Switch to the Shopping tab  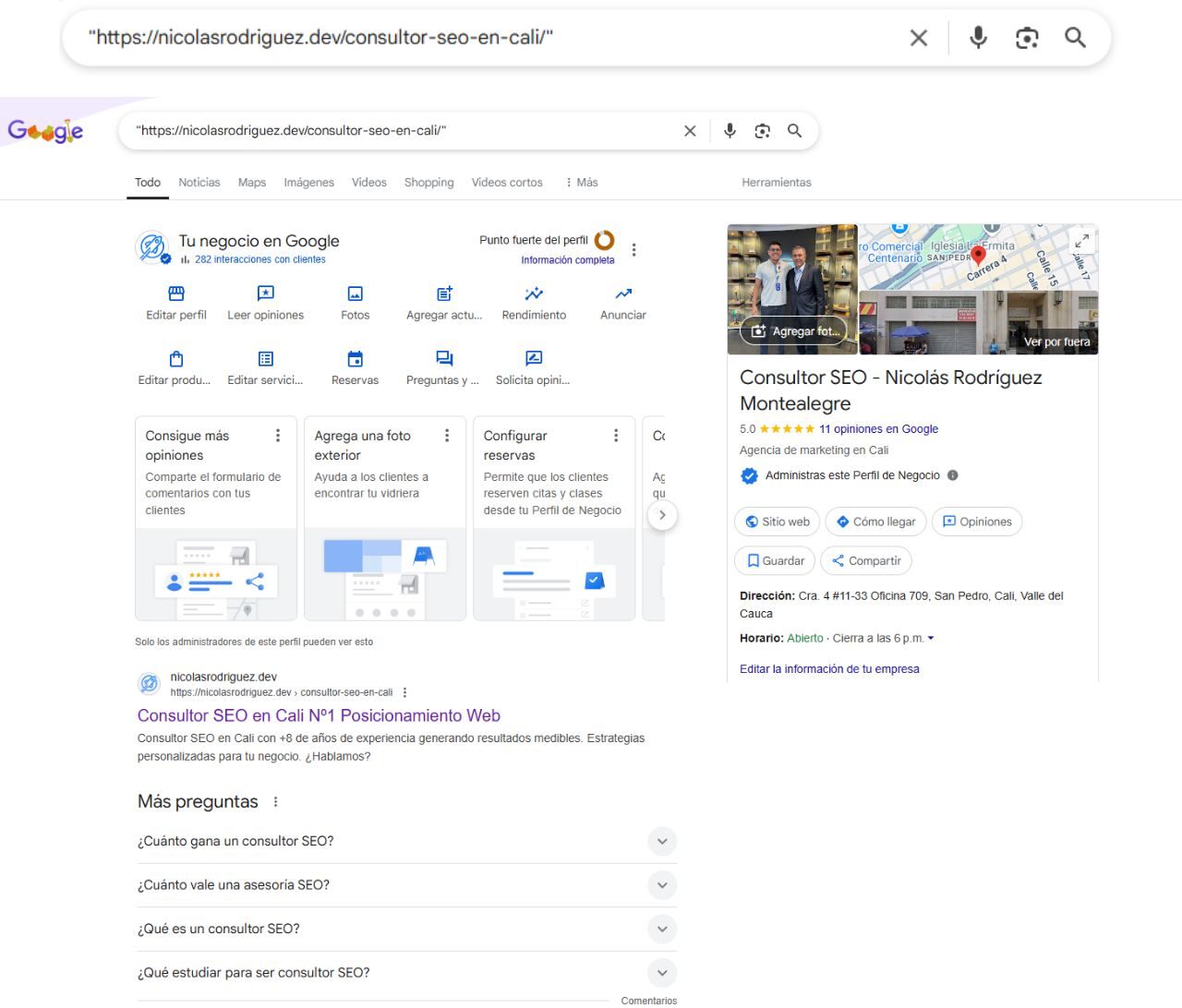pos(428,183)
